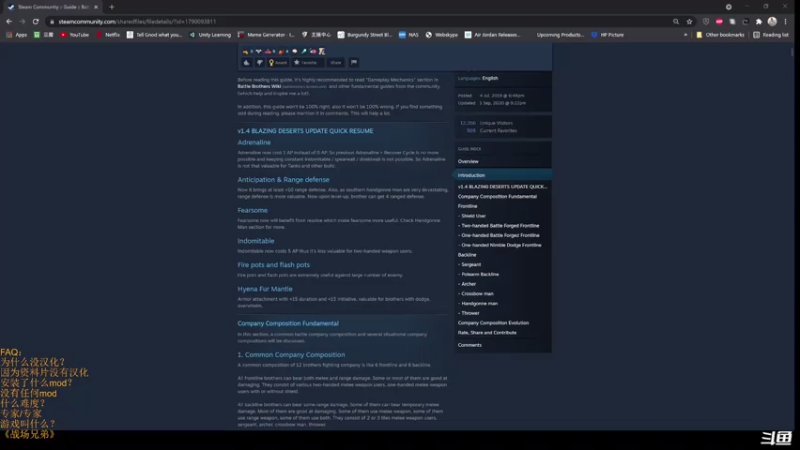
Task: Click the thumbs down rate button
Action: pos(260,63)
